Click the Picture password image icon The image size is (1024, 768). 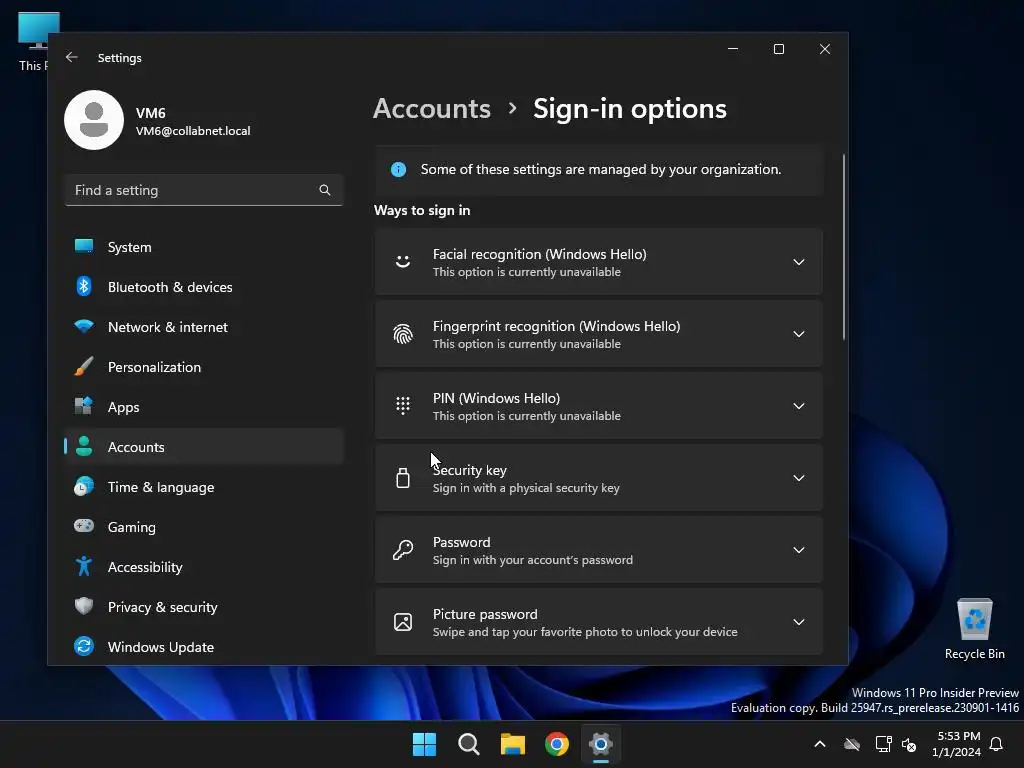coord(403,622)
